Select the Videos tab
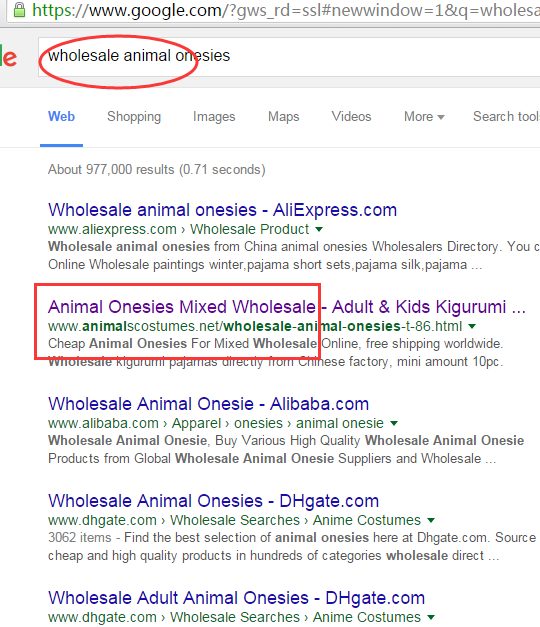Image resolution: width=540 pixels, height=627 pixels. (351, 116)
